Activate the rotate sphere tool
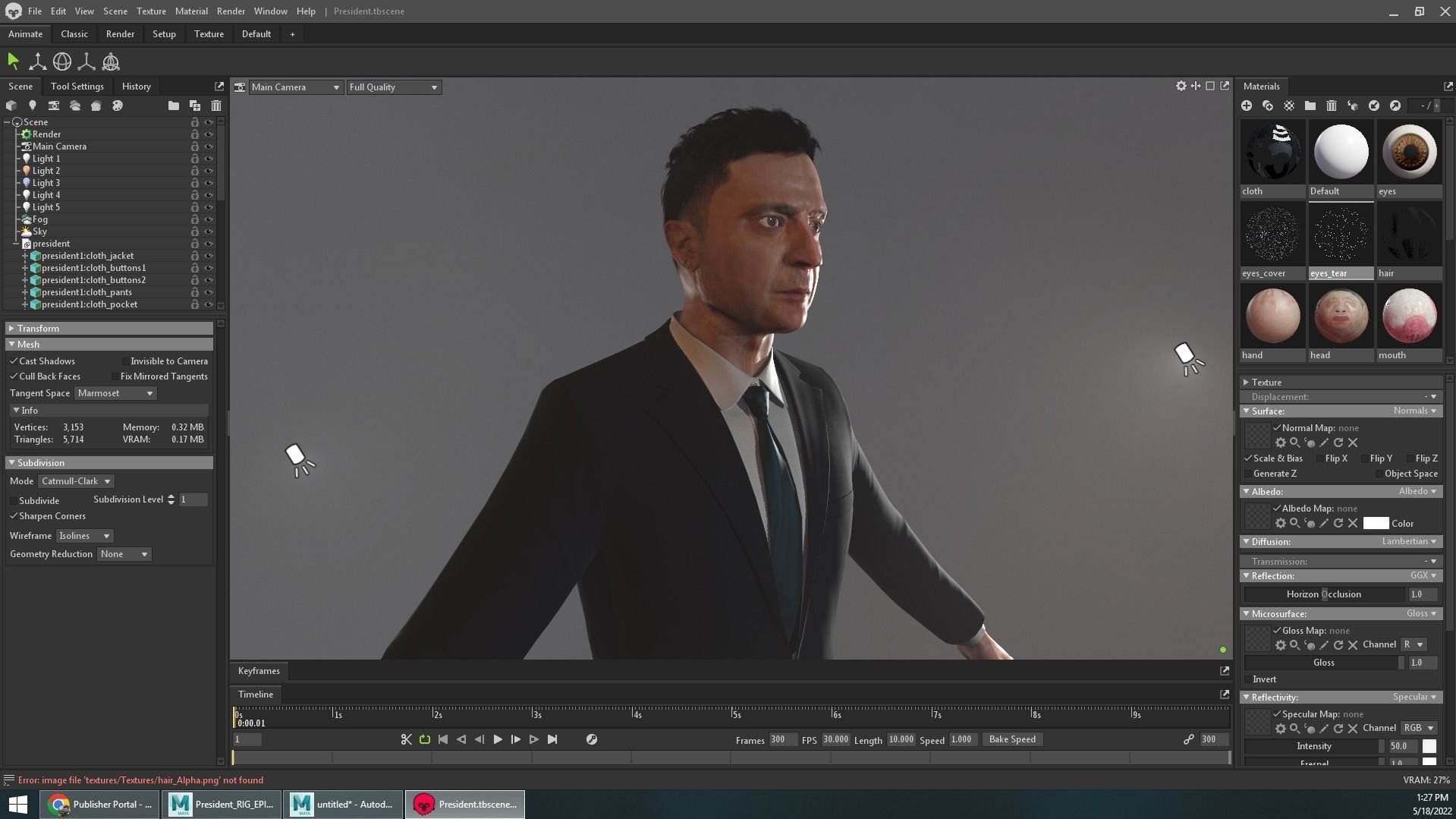1456x819 pixels. pyautogui.click(x=62, y=61)
